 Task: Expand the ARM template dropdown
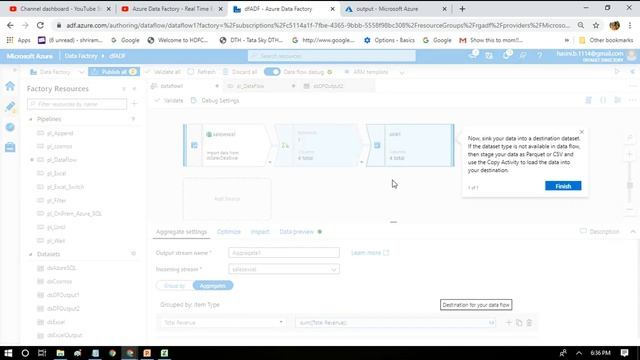tap(402, 72)
